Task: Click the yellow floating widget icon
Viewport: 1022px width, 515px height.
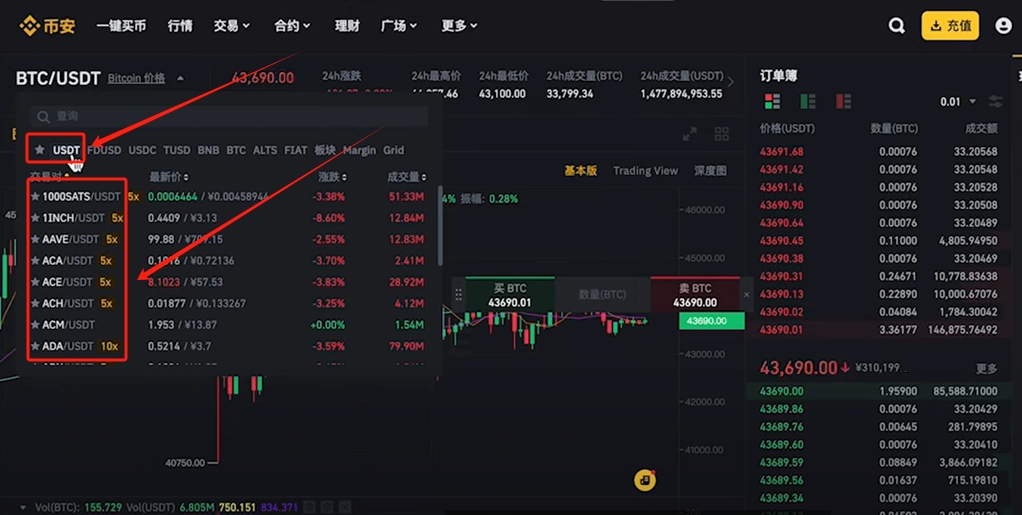Action: 645,480
